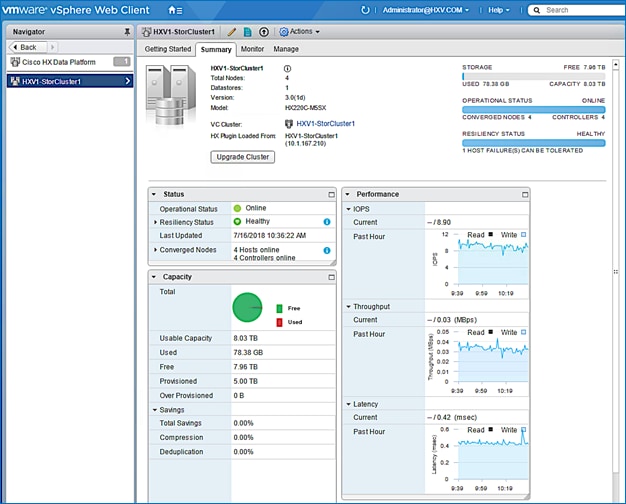Open the Help dropdown menu
The image size is (626, 504).
[x=499, y=10]
